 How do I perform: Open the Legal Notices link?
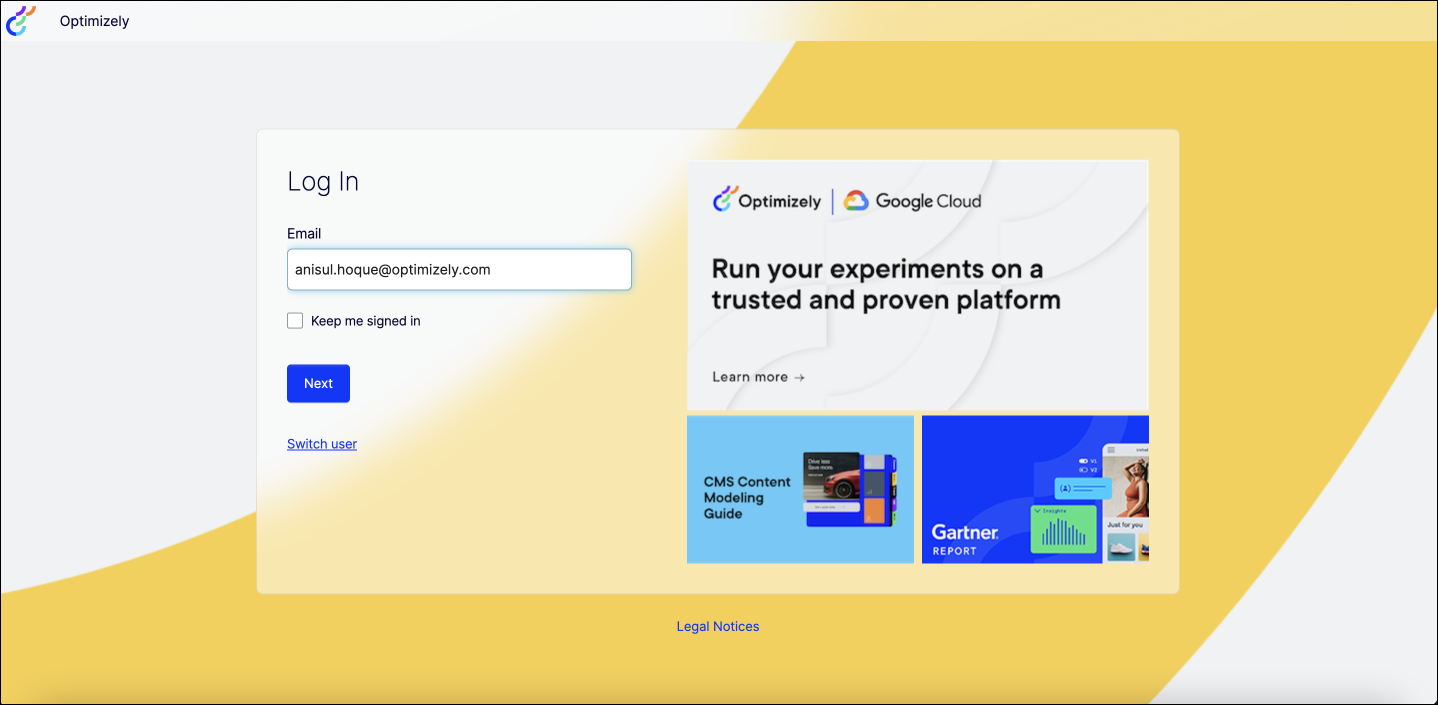[718, 627]
